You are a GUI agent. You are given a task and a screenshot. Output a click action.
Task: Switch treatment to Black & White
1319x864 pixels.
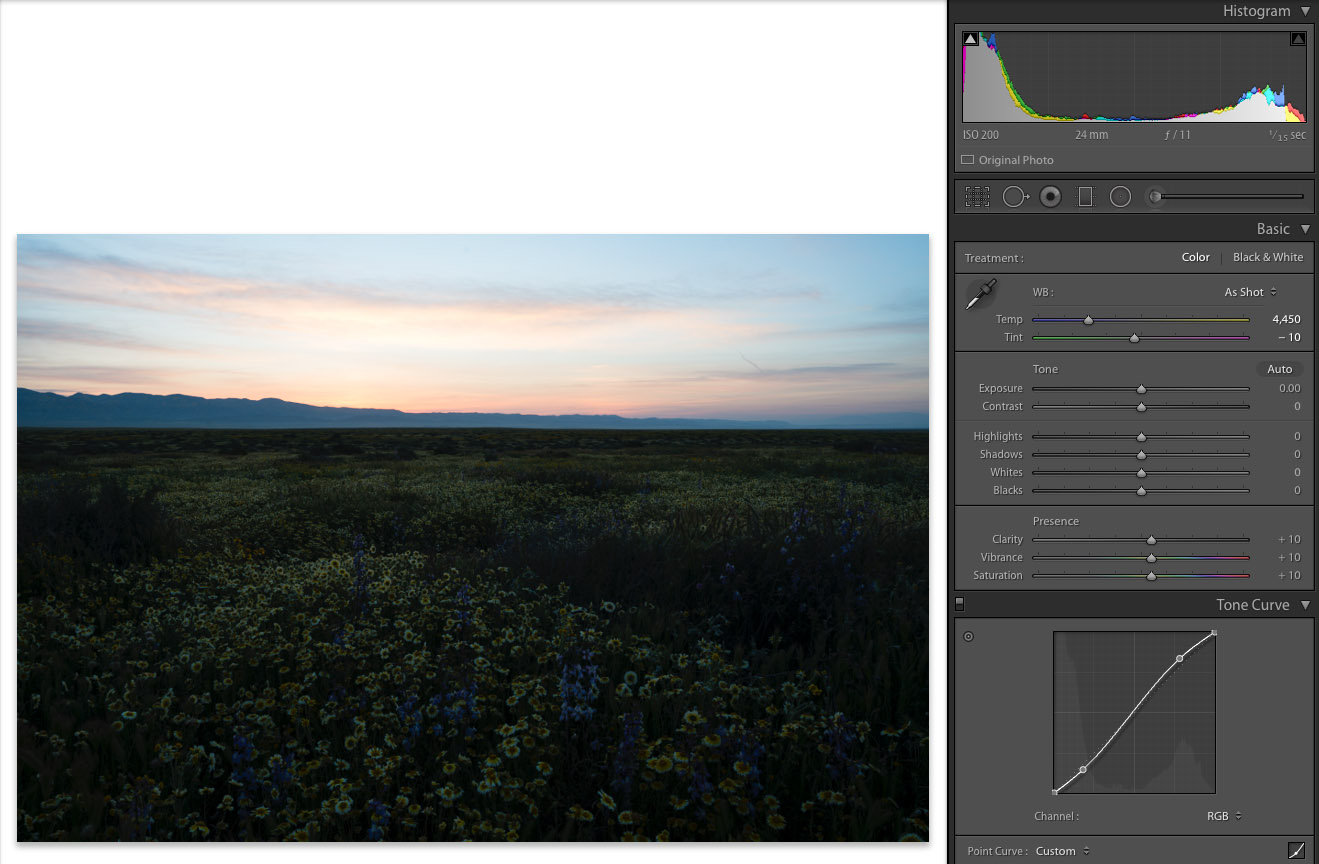pos(1267,257)
